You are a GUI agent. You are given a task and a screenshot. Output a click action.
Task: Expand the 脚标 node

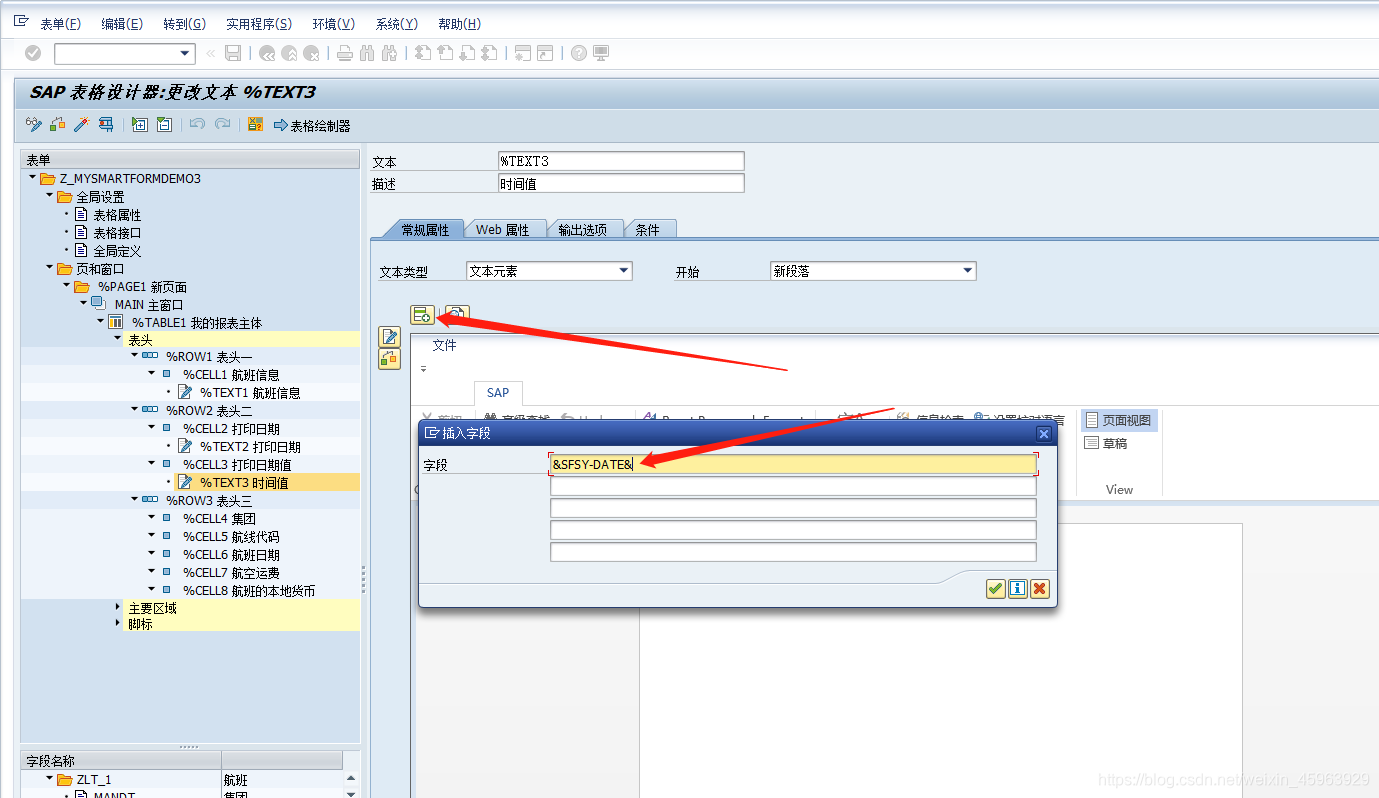tap(118, 624)
